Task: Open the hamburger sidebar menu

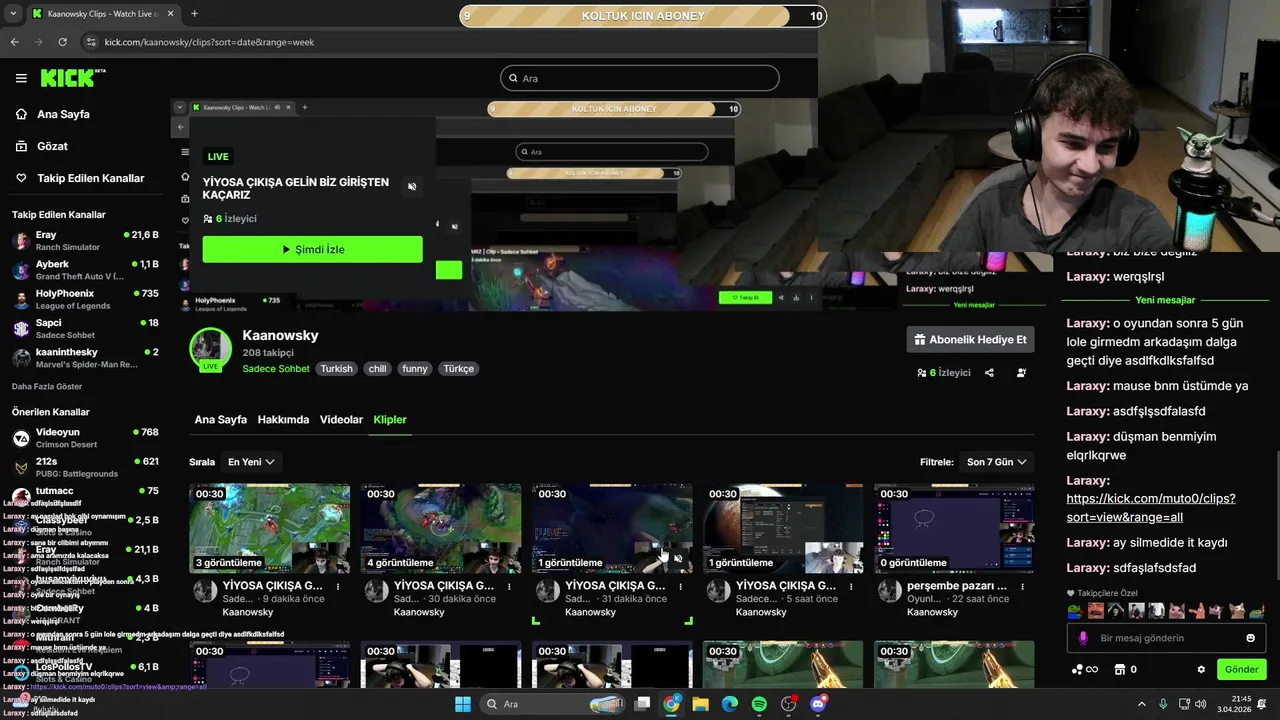Action: (x=21, y=78)
